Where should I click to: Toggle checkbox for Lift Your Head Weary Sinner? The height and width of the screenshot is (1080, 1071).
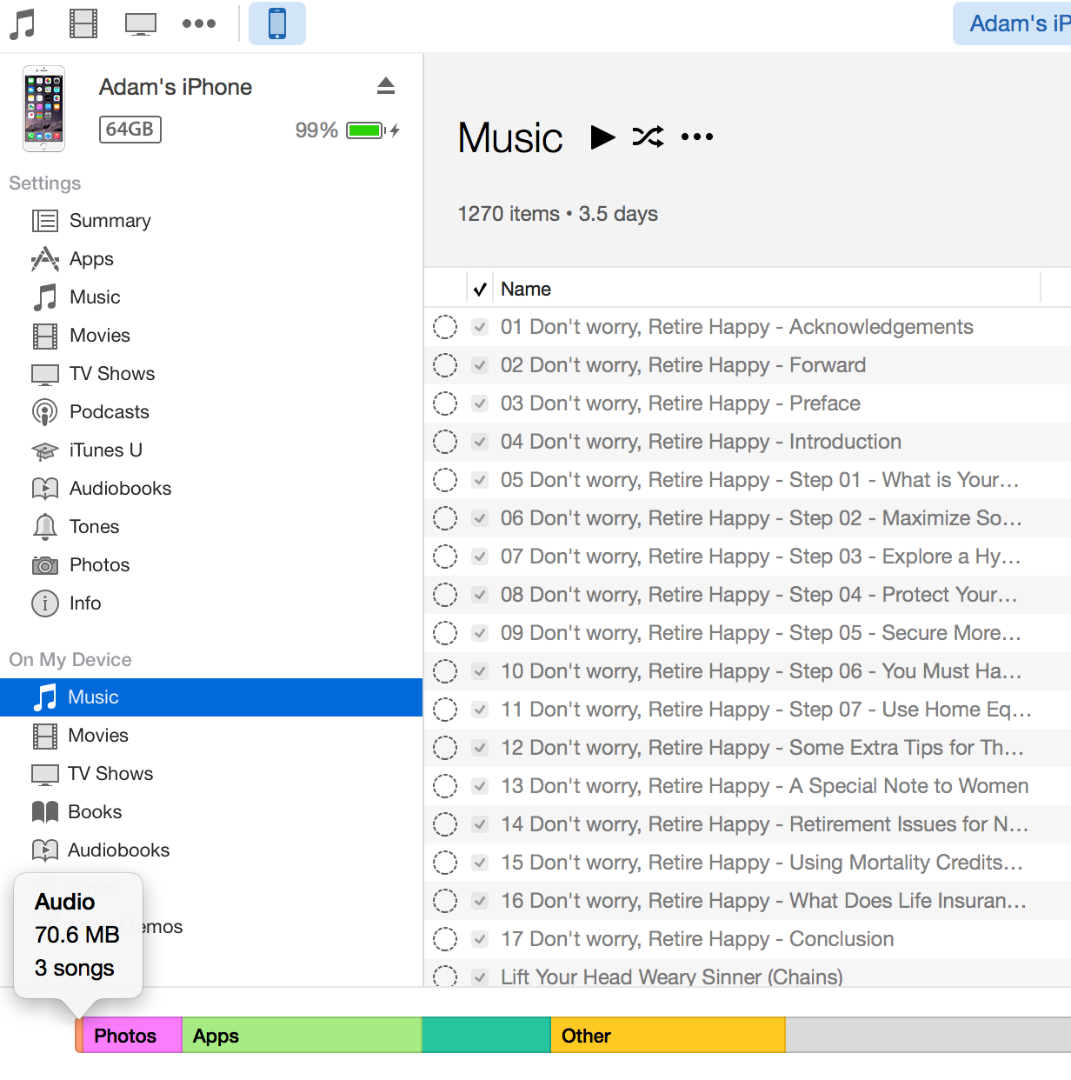(480, 977)
